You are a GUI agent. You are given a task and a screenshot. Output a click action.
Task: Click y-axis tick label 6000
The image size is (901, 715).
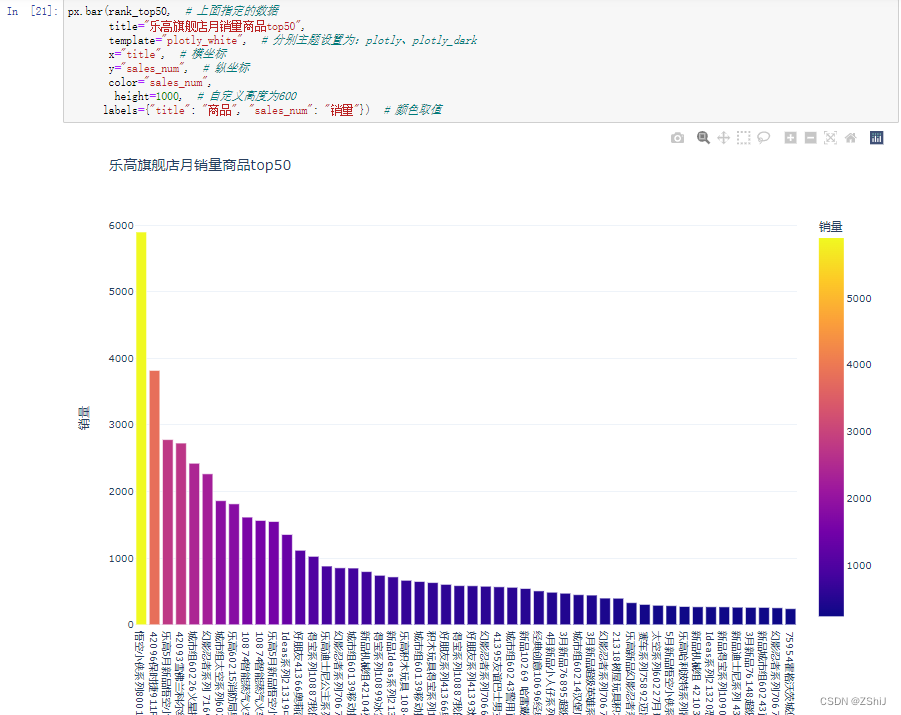pos(121,226)
